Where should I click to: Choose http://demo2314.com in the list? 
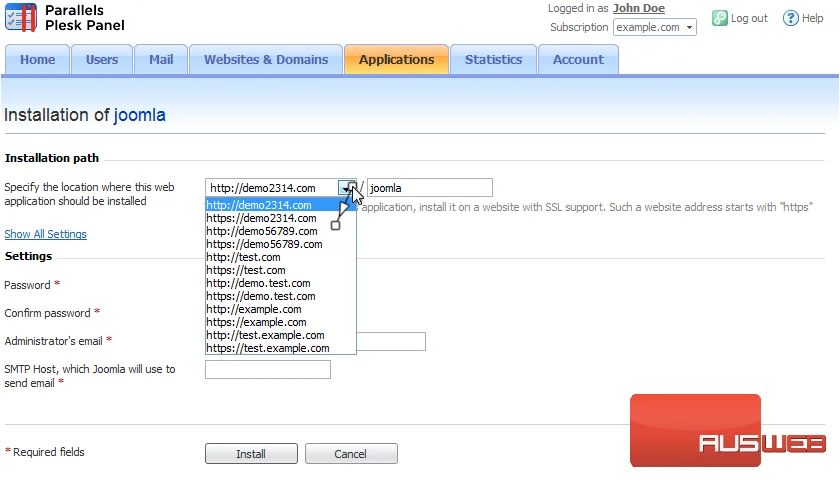point(281,205)
